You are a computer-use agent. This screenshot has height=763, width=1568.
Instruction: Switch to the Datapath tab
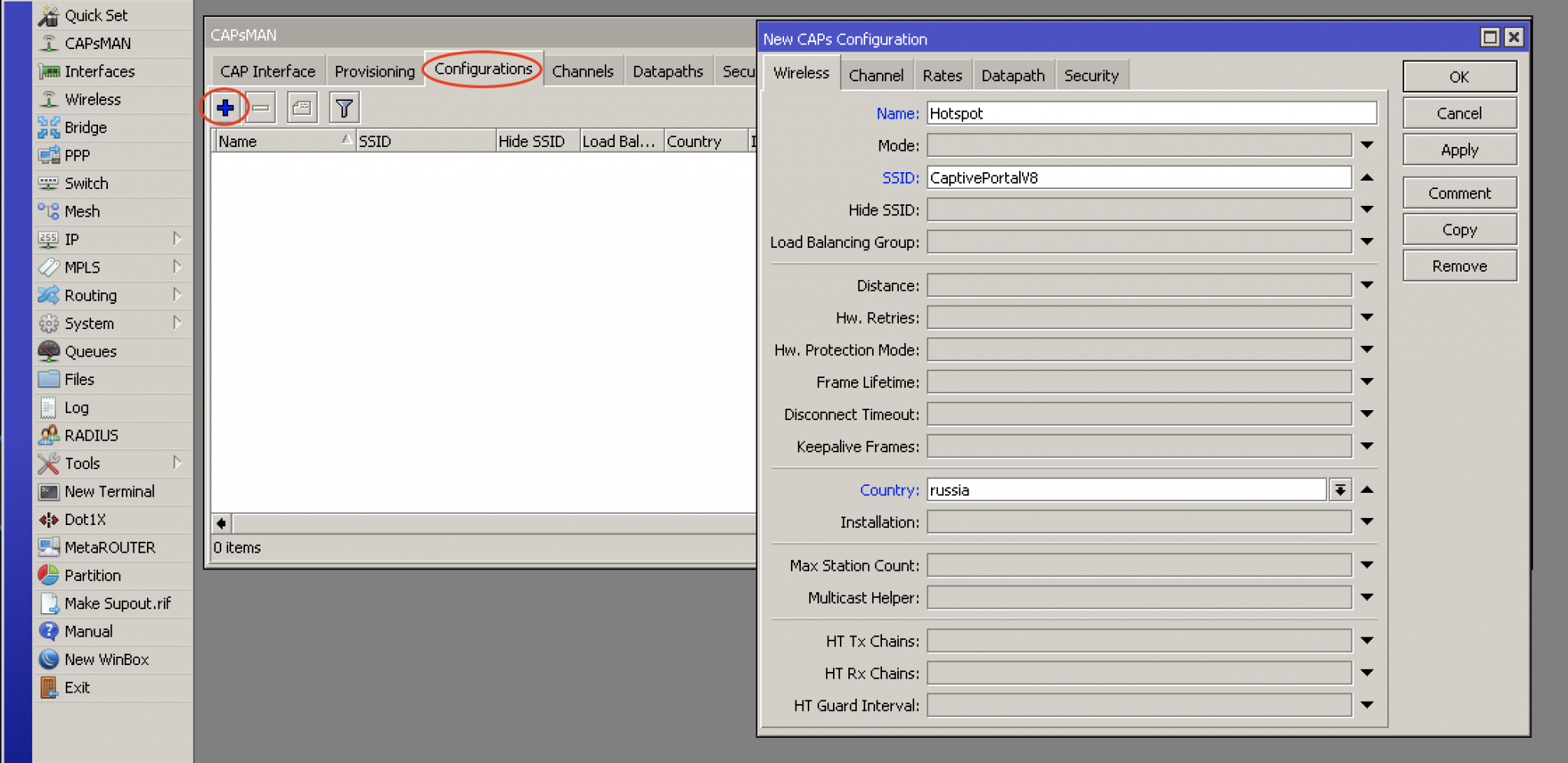pos(1012,76)
